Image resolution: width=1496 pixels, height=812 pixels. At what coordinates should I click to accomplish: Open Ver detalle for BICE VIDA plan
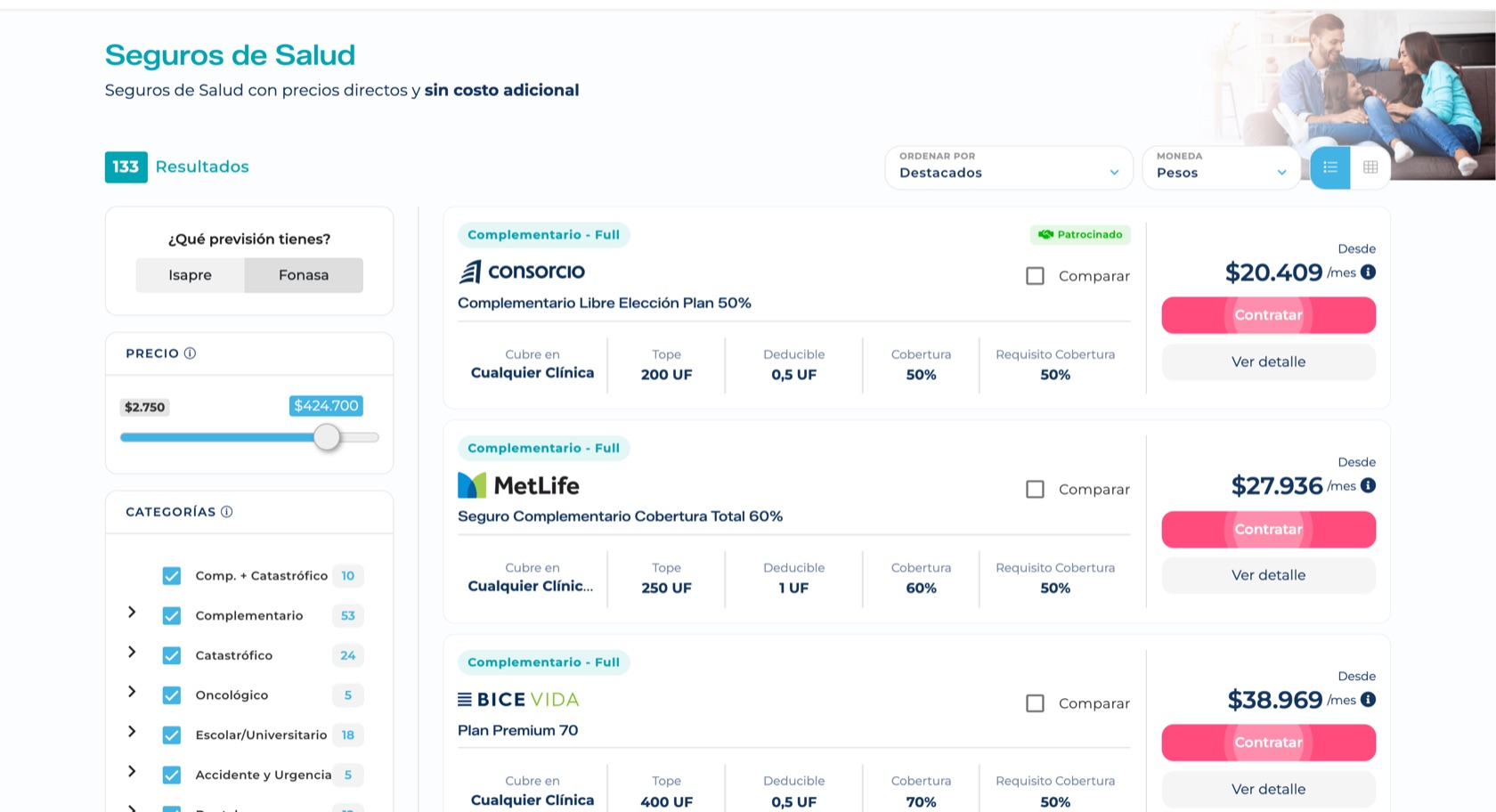tap(1268, 789)
